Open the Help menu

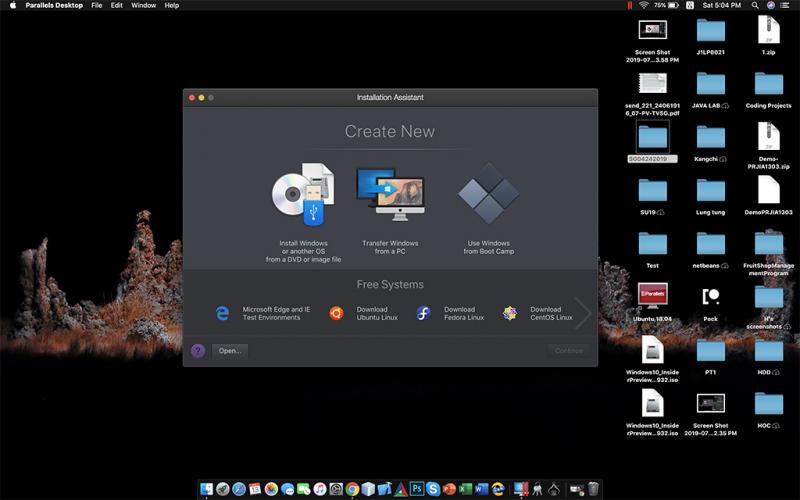(171, 5)
